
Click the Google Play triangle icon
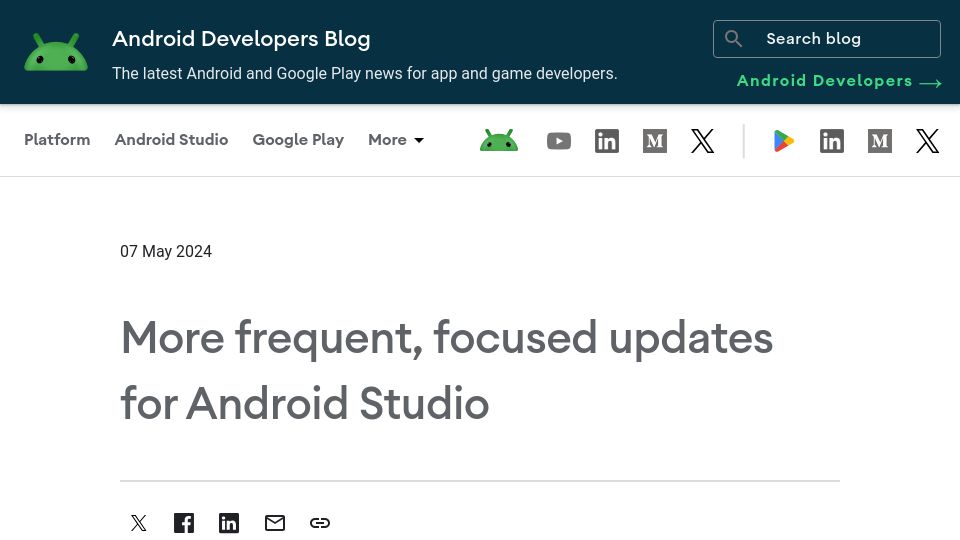784,141
